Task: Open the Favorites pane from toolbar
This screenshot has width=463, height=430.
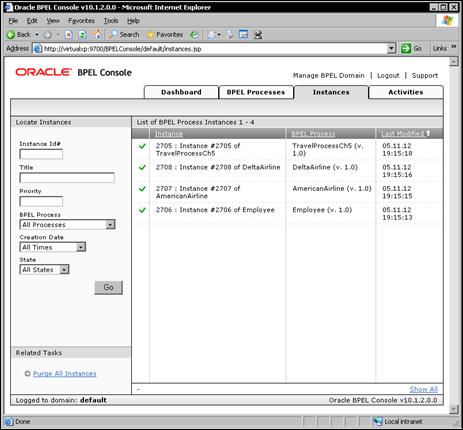Action: pyautogui.click(x=165, y=35)
